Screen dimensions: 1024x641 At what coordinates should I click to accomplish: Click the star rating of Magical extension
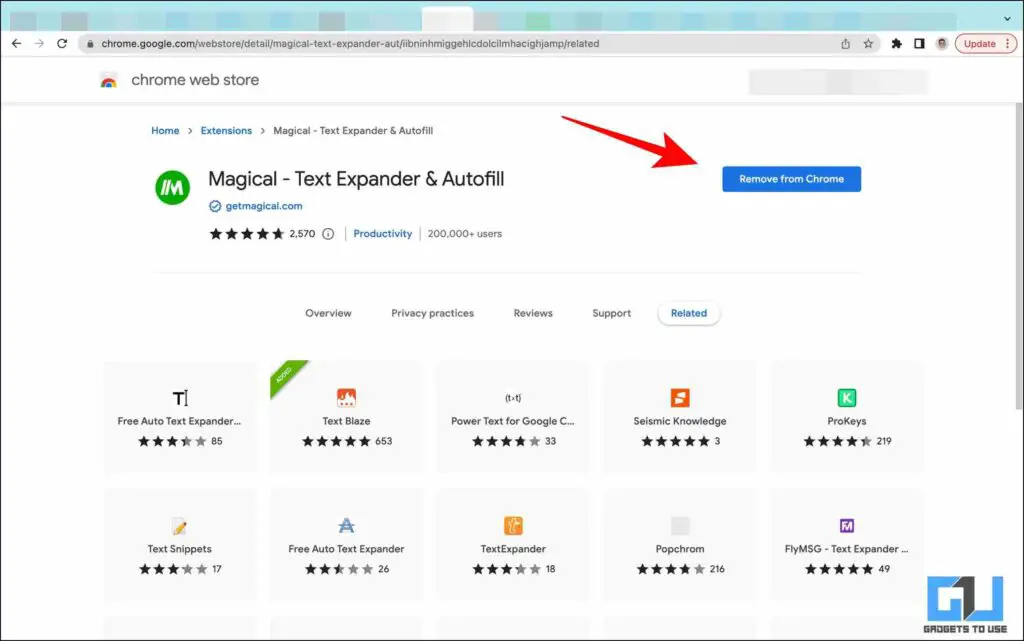[247, 234]
